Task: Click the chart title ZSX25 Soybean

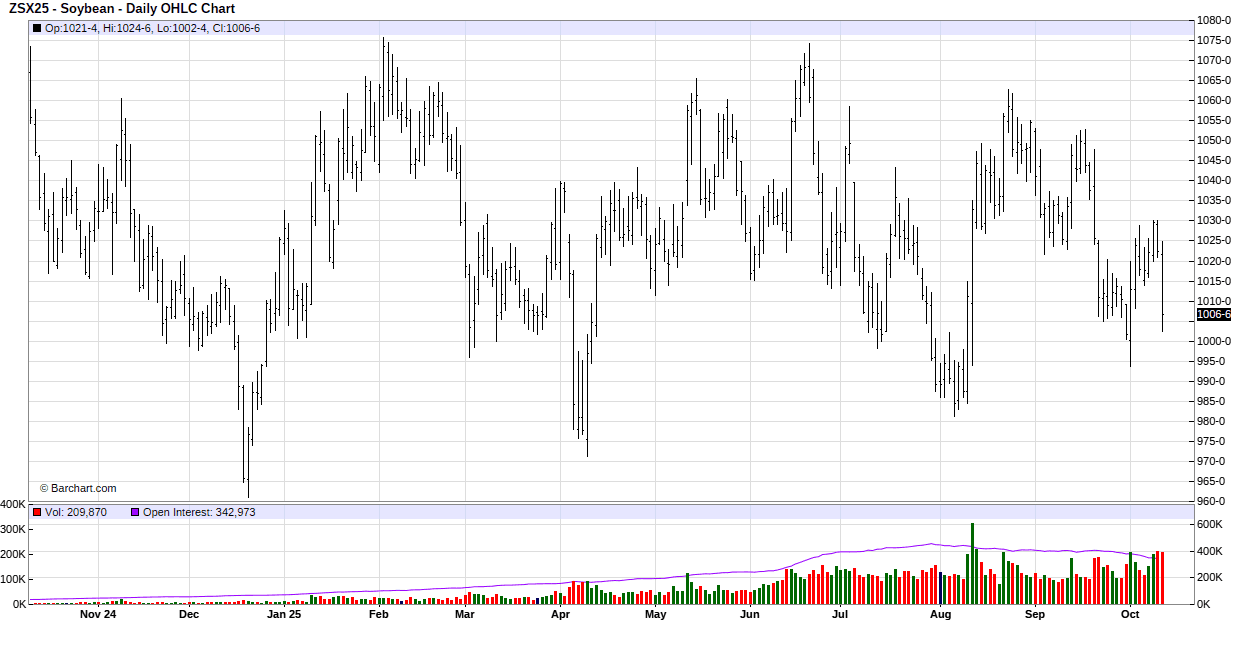Action: click(x=122, y=9)
